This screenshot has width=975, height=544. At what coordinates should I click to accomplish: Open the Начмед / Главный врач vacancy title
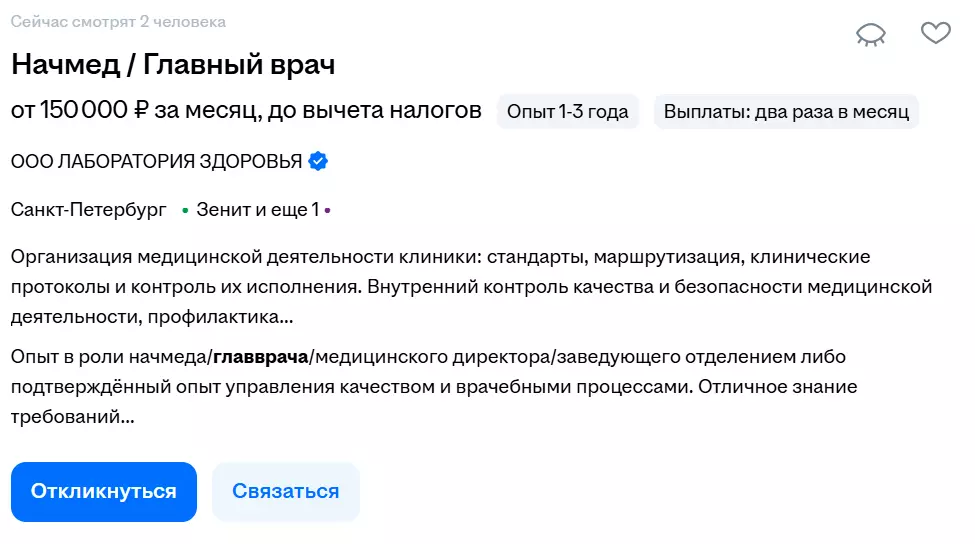click(x=173, y=65)
